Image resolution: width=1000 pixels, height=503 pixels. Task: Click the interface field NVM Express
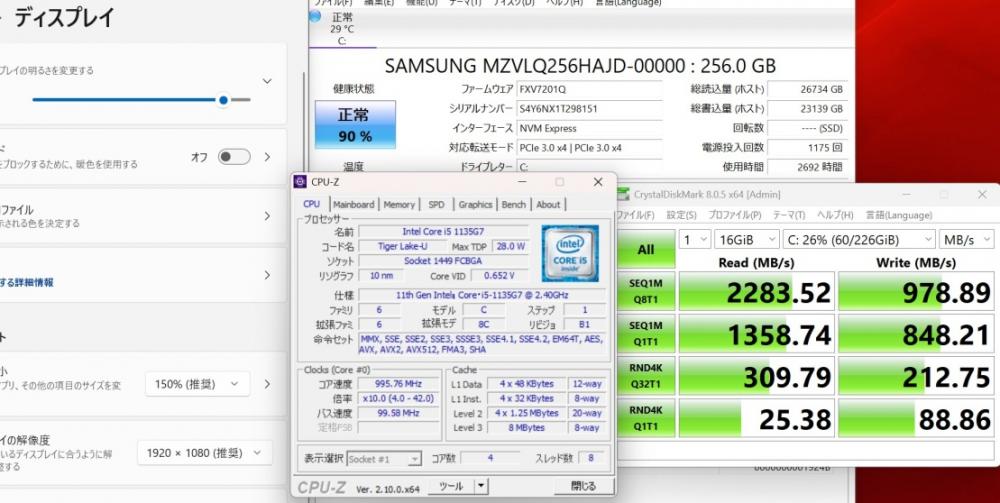click(589, 128)
